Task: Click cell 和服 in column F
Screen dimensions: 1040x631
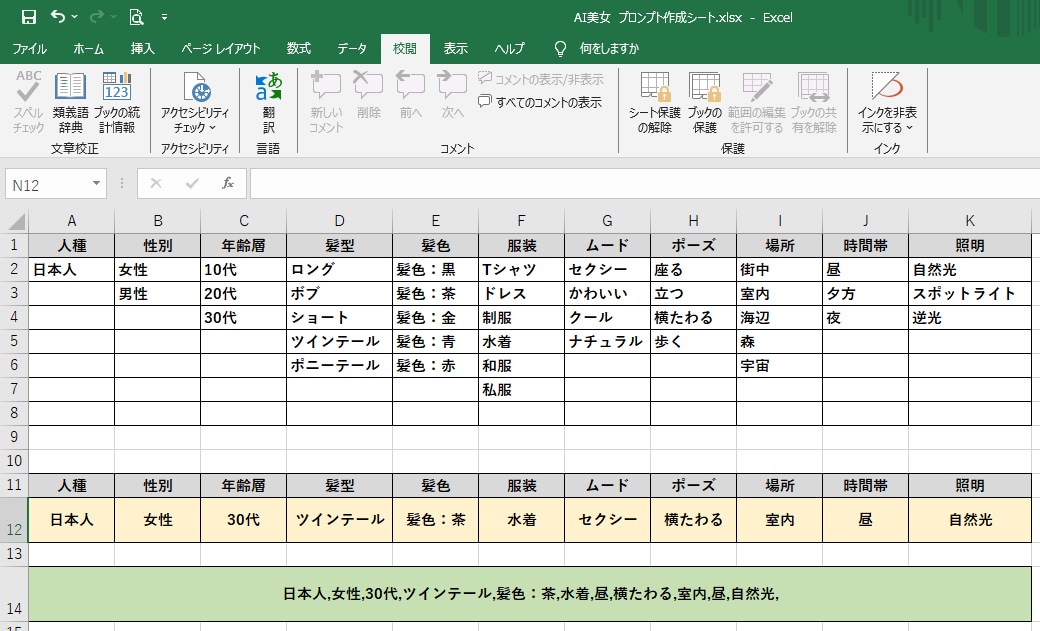Action: [521, 365]
